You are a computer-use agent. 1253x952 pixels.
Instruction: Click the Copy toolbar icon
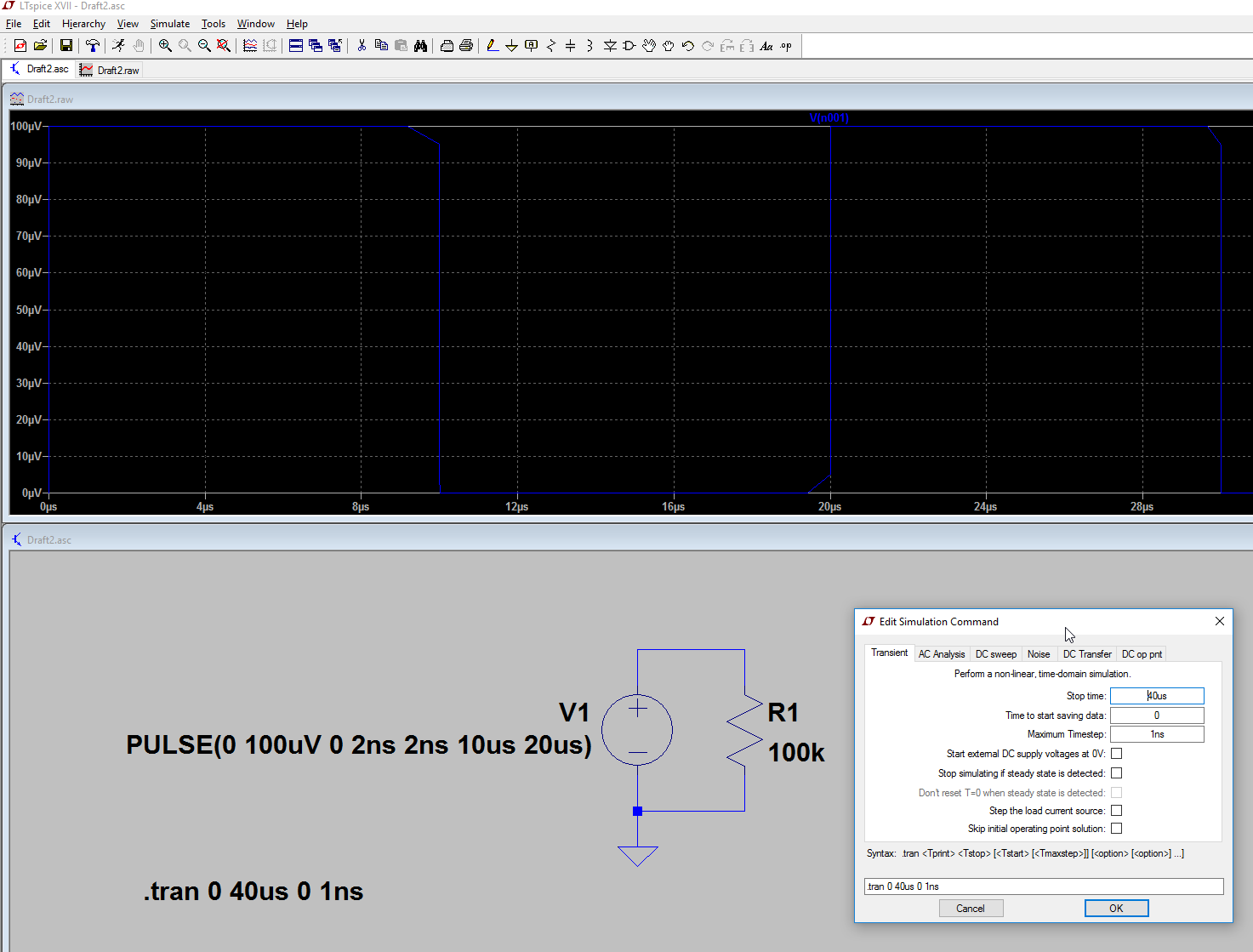click(381, 46)
